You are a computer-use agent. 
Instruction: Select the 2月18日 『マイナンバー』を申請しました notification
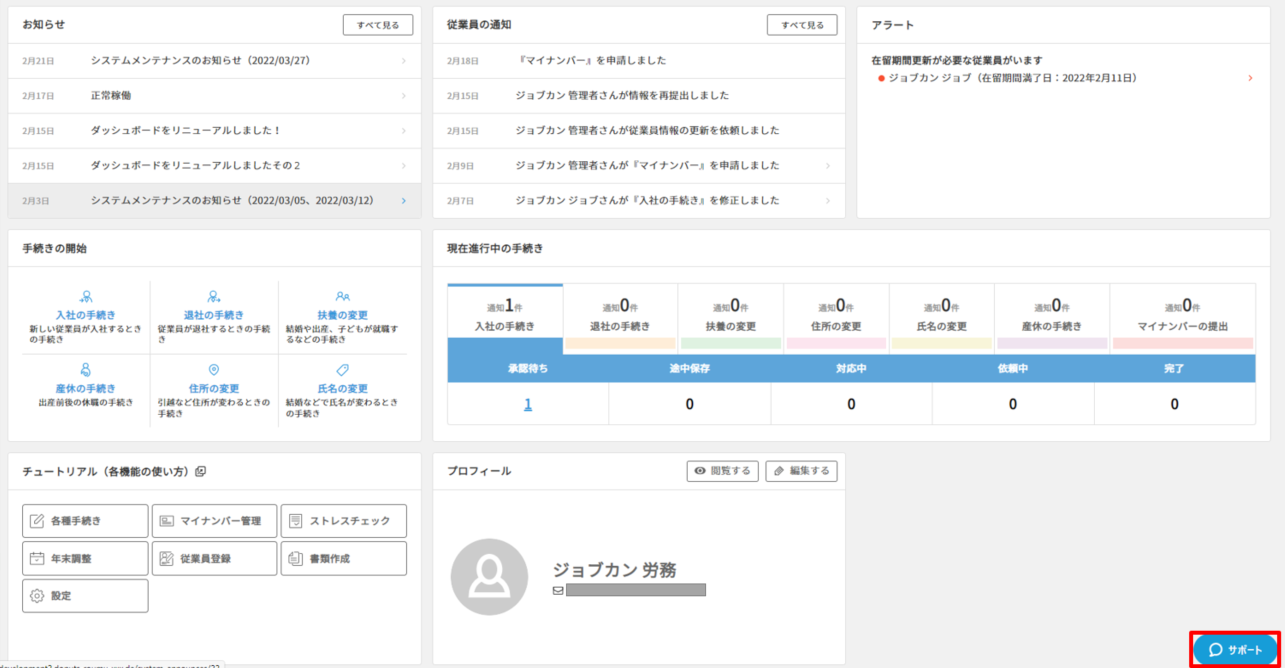click(639, 61)
